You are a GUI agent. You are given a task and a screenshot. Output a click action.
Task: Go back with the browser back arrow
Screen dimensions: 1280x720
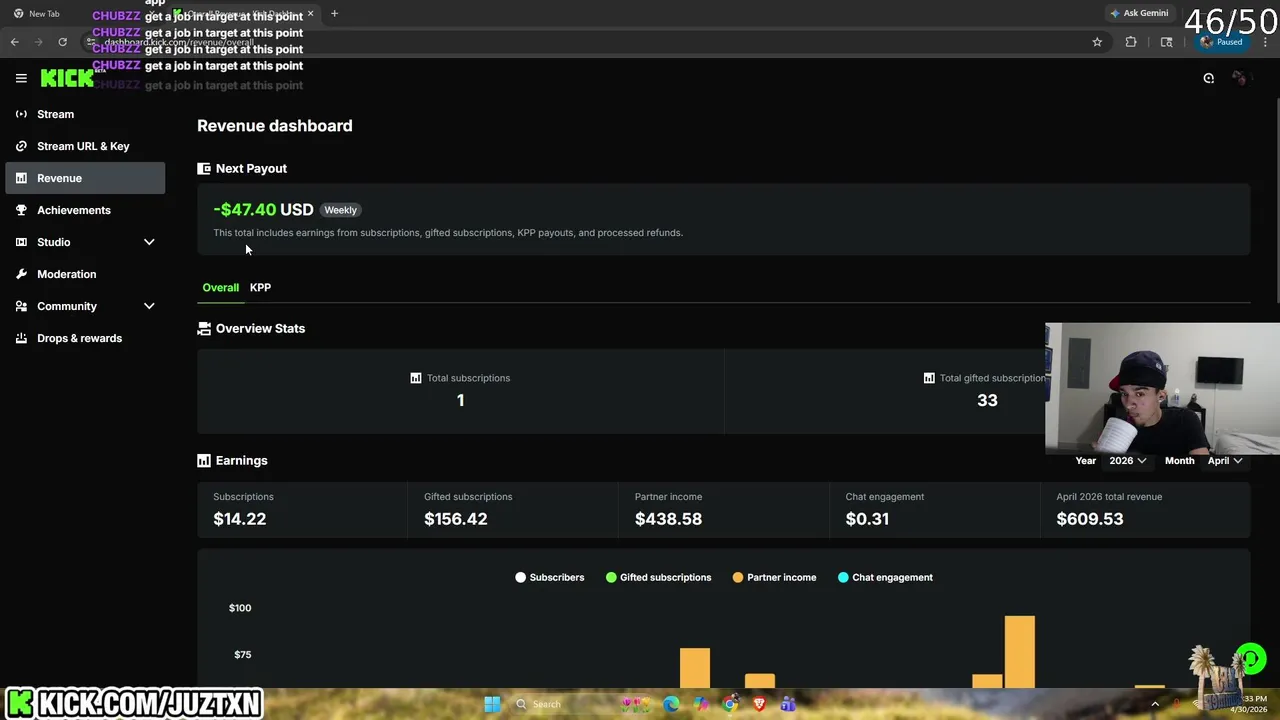(14, 42)
